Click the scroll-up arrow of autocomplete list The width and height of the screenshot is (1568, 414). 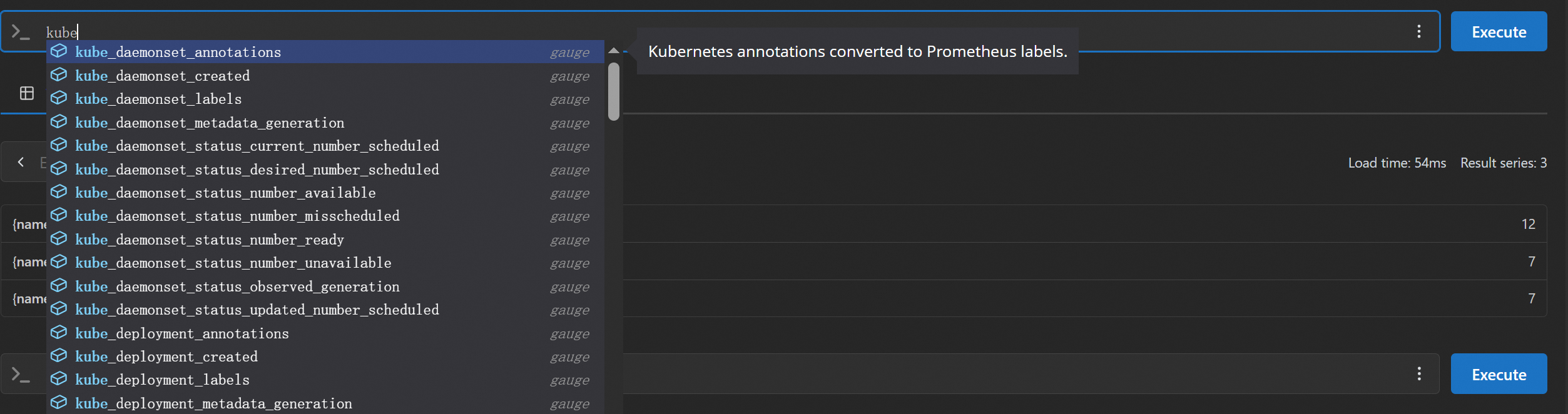click(613, 51)
